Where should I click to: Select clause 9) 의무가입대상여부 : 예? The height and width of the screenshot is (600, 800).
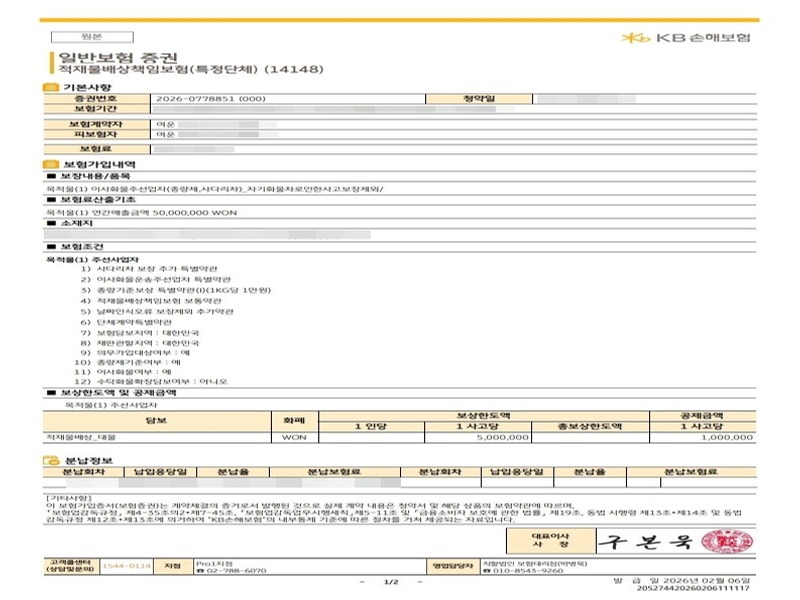(x=135, y=353)
